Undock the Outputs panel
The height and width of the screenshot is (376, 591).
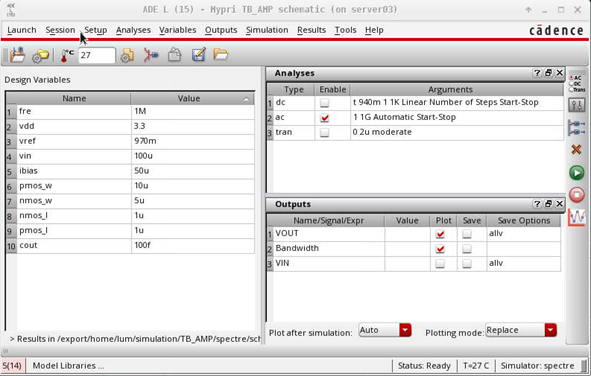click(x=548, y=204)
